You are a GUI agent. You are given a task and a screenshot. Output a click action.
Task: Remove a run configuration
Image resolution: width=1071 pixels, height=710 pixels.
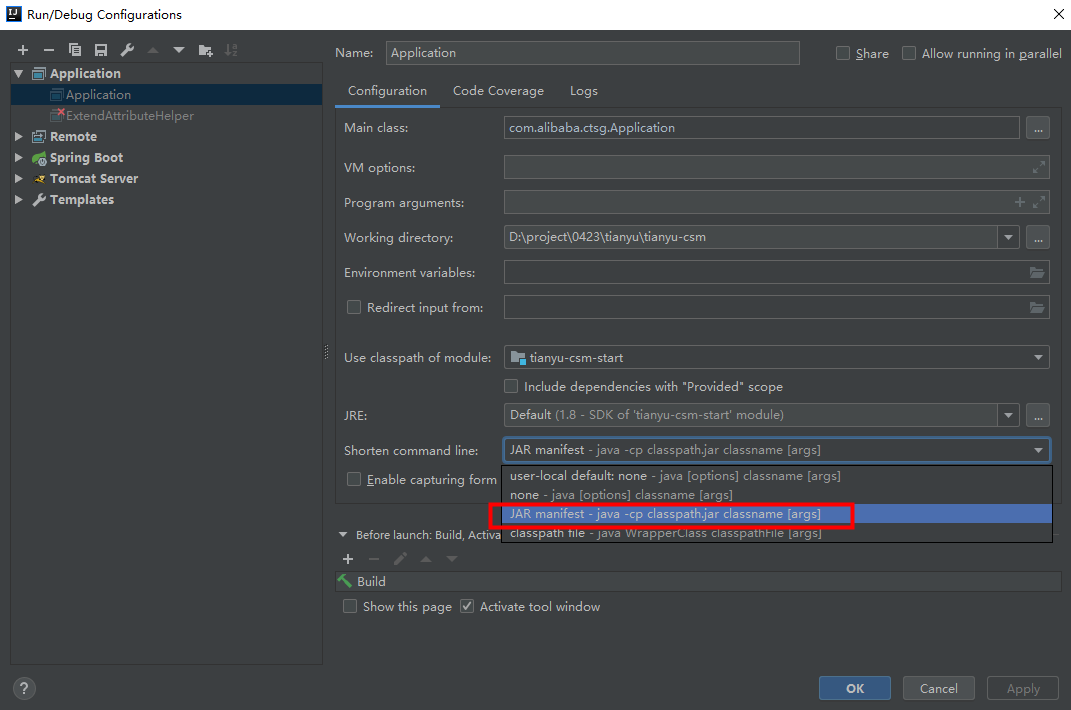(47, 49)
